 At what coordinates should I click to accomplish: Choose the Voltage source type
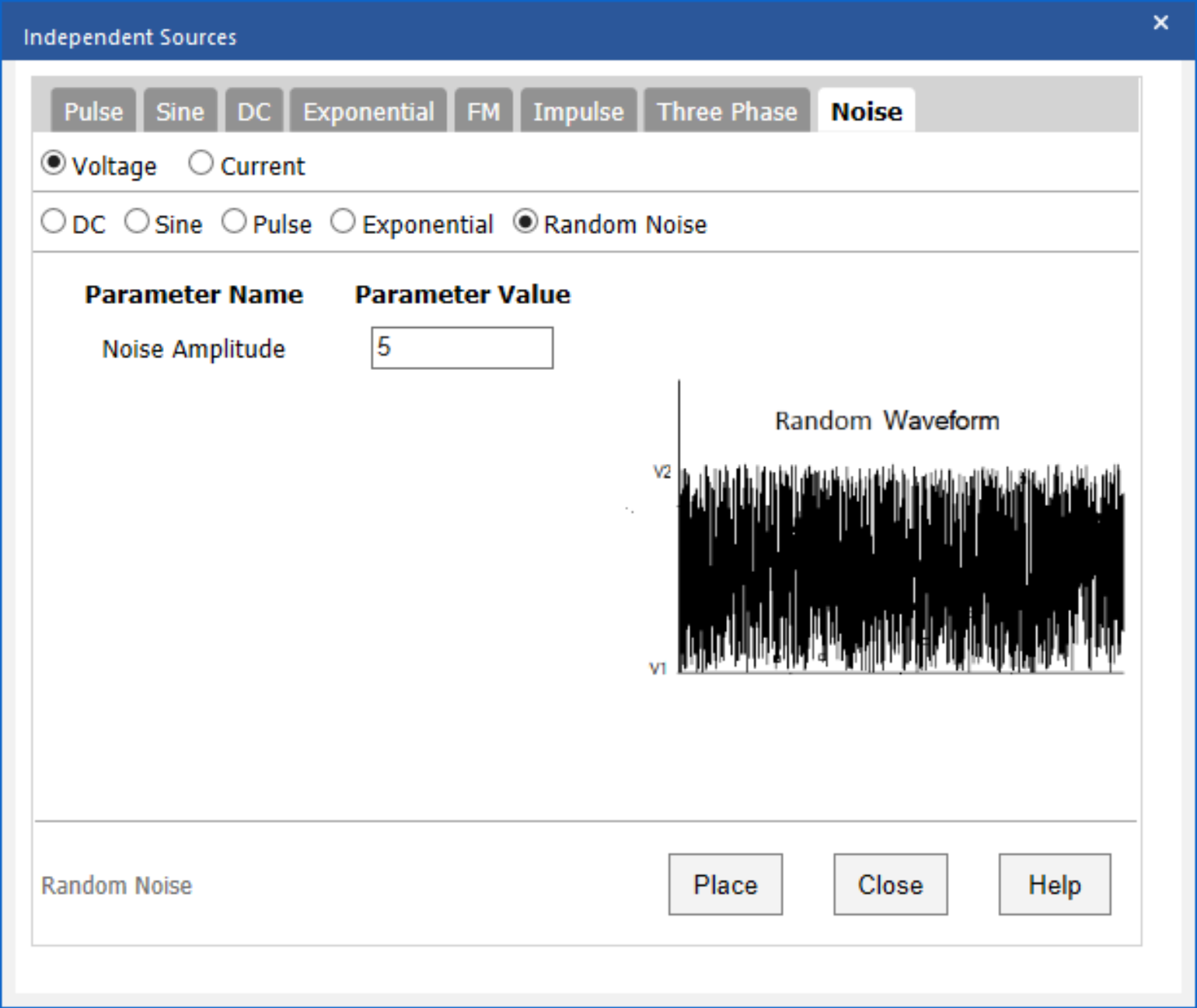(x=54, y=163)
